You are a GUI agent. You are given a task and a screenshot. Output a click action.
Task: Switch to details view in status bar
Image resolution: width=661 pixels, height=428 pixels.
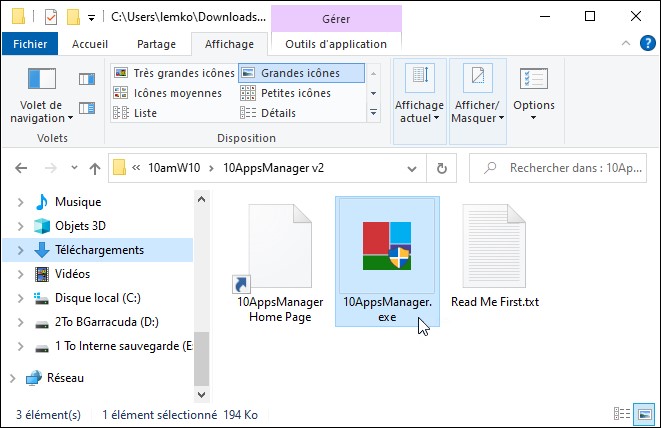[x=623, y=414]
